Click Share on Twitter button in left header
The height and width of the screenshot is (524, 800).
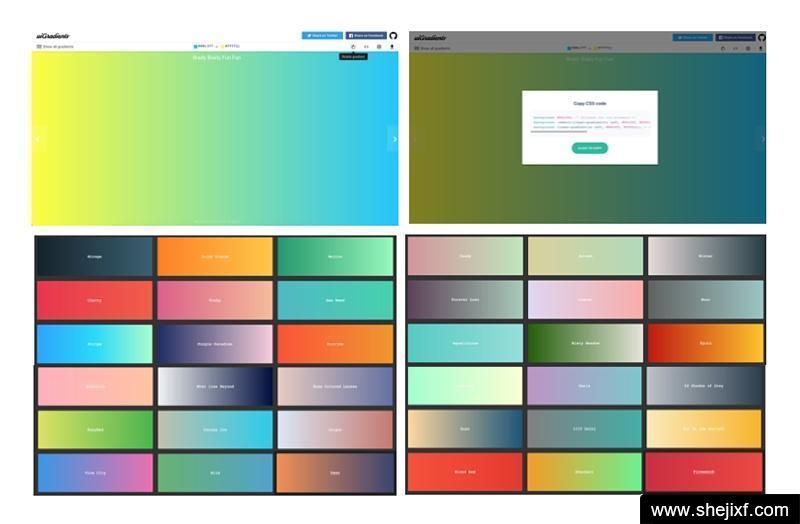pos(322,35)
